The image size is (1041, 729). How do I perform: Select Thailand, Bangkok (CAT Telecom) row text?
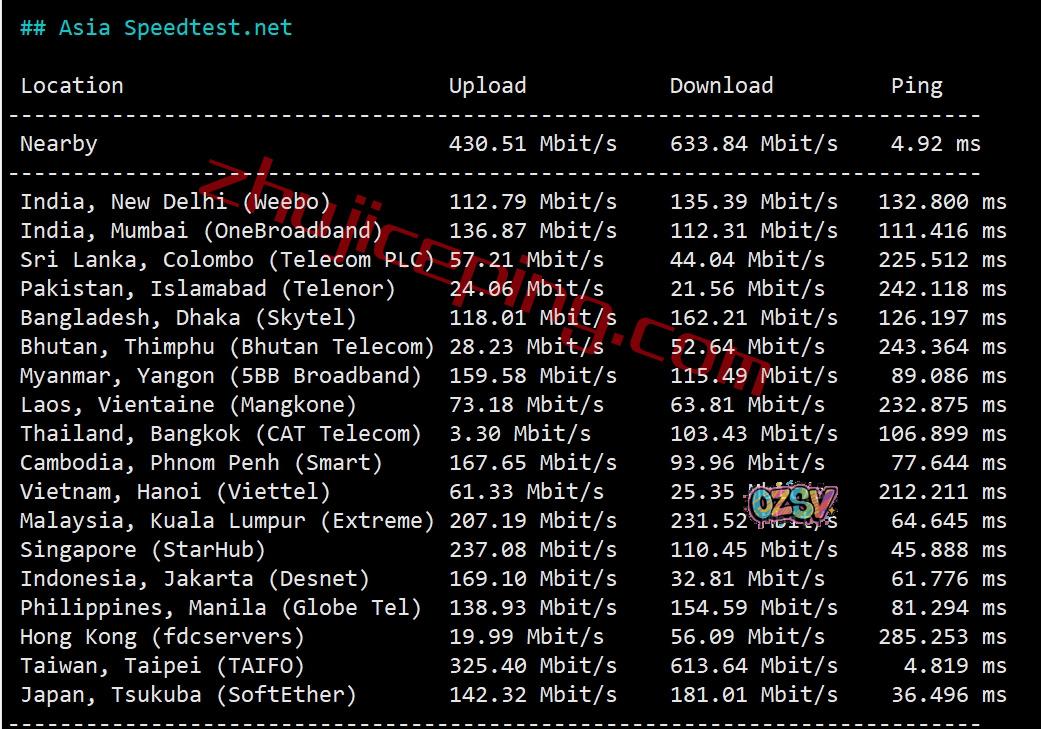click(x=220, y=434)
